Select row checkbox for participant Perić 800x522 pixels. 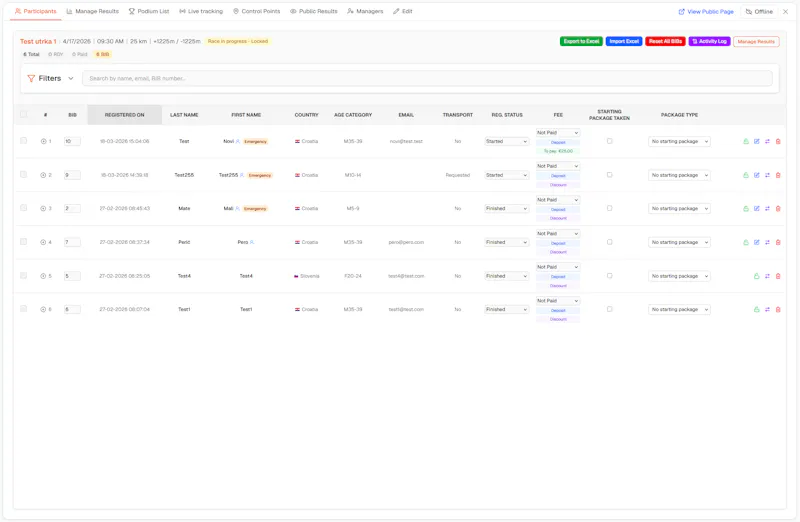pos(23,241)
